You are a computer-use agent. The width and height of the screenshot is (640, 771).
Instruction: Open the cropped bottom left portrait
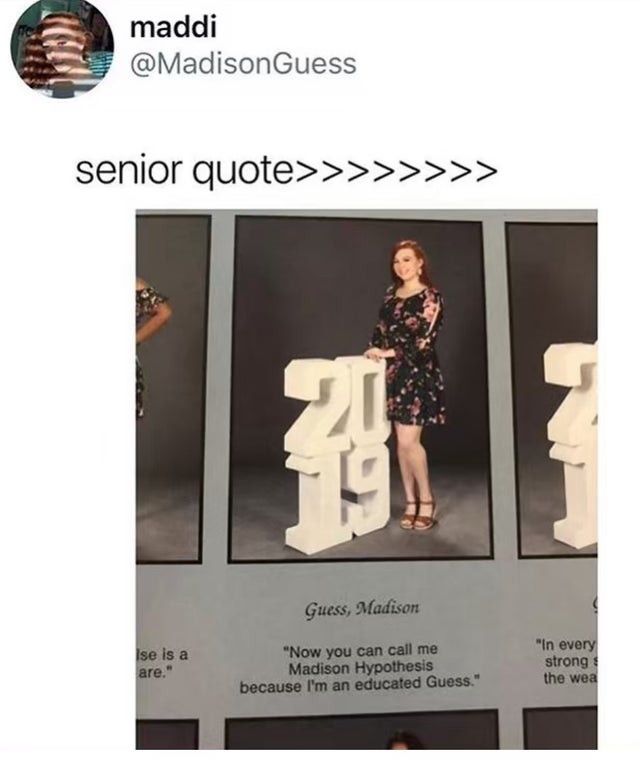(167, 734)
